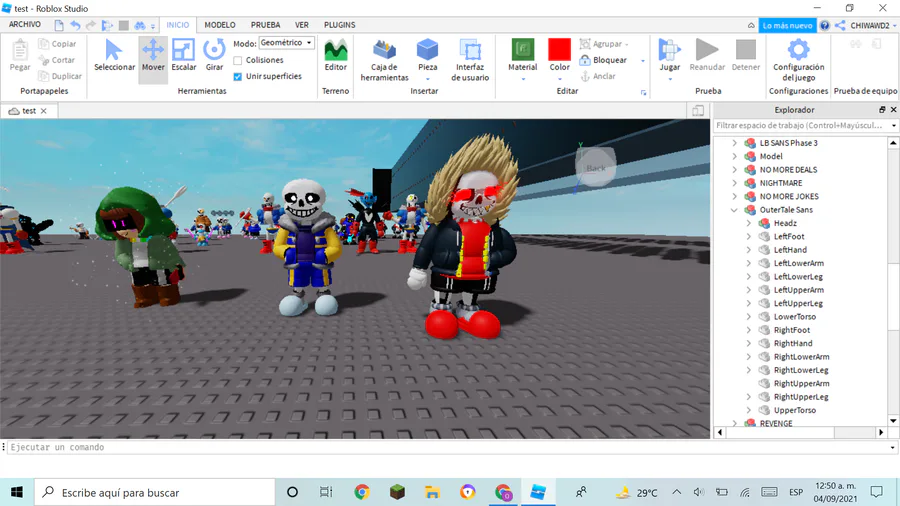Select NO MORE JOKES in Explorador
900x506 pixels.
789,196
